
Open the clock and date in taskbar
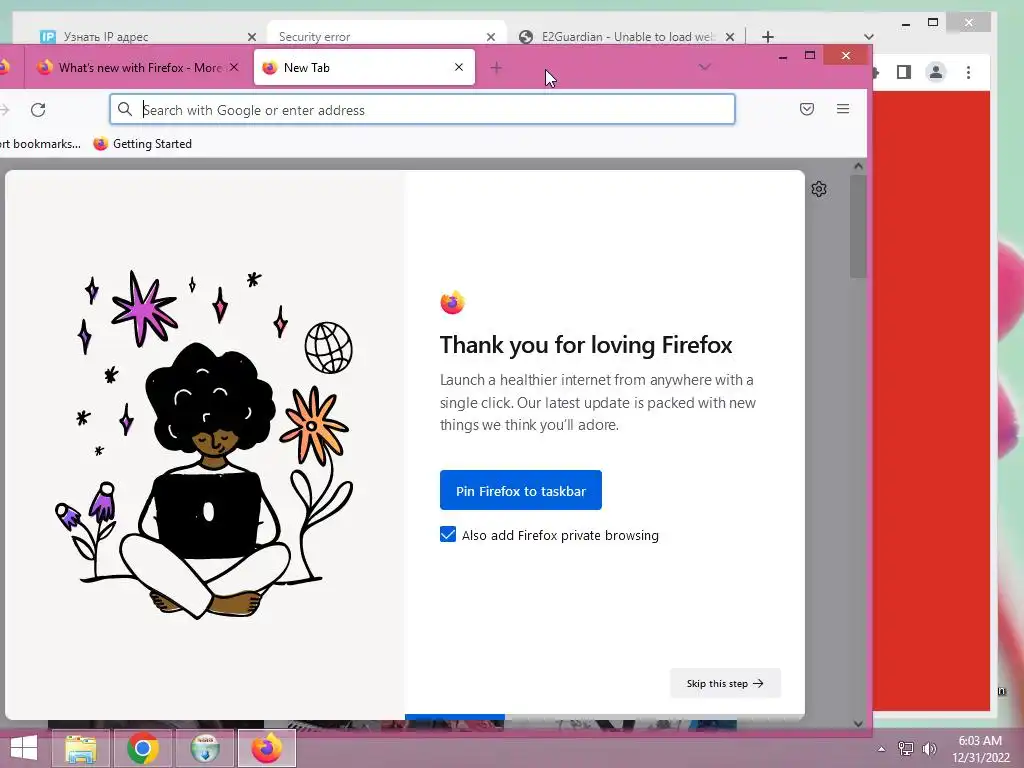click(980, 749)
